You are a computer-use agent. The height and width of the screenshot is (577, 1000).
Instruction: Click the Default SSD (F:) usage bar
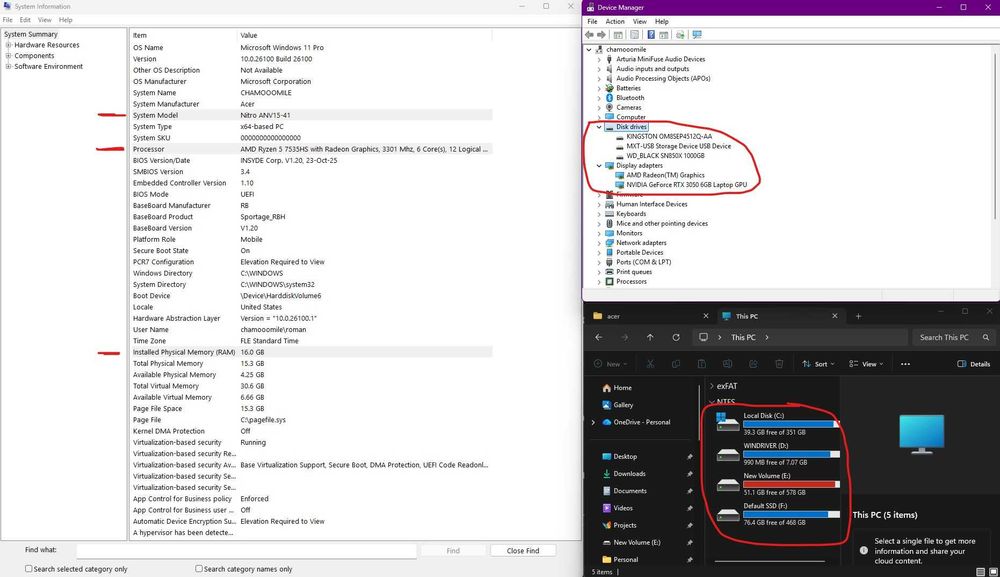click(x=791, y=515)
